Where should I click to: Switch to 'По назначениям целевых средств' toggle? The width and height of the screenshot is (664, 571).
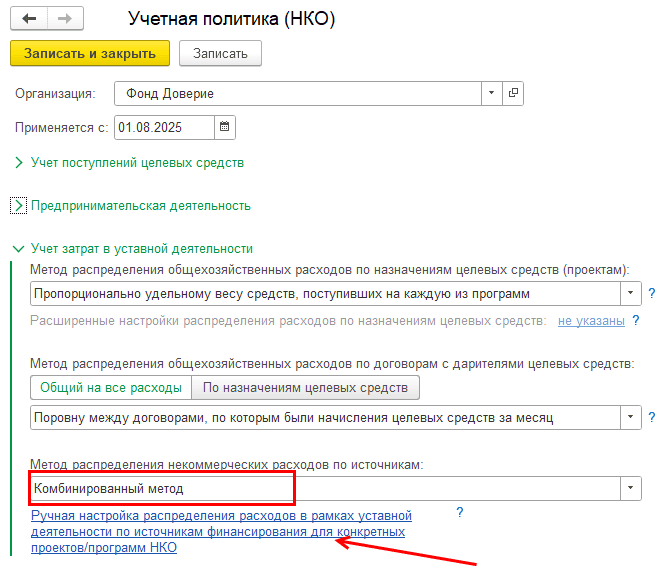(306, 387)
